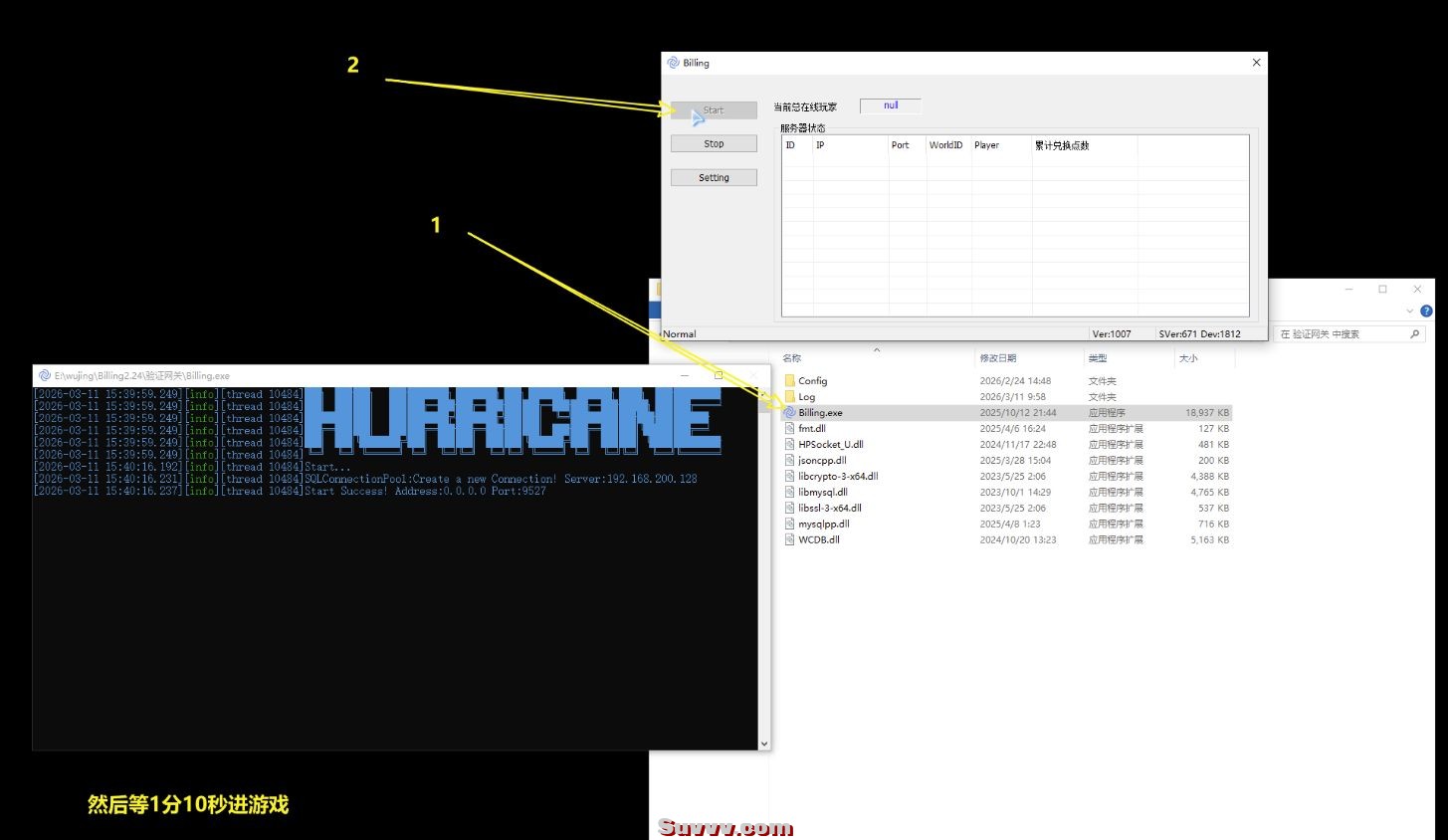
Task: Sort files by 修改日期 column header
Action: [998, 358]
